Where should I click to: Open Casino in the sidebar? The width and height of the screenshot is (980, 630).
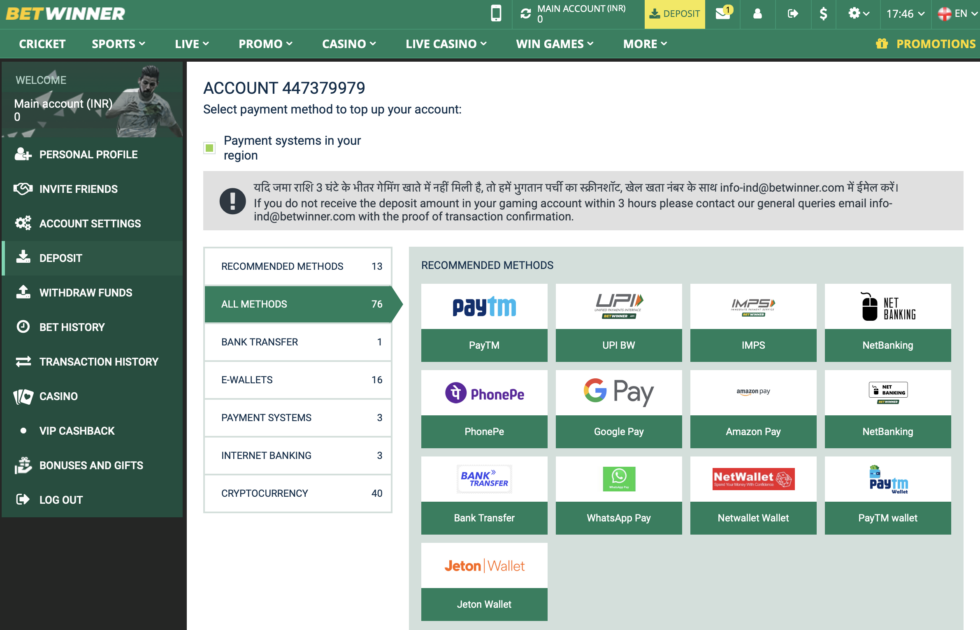pyautogui.click(x=92, y=396)
